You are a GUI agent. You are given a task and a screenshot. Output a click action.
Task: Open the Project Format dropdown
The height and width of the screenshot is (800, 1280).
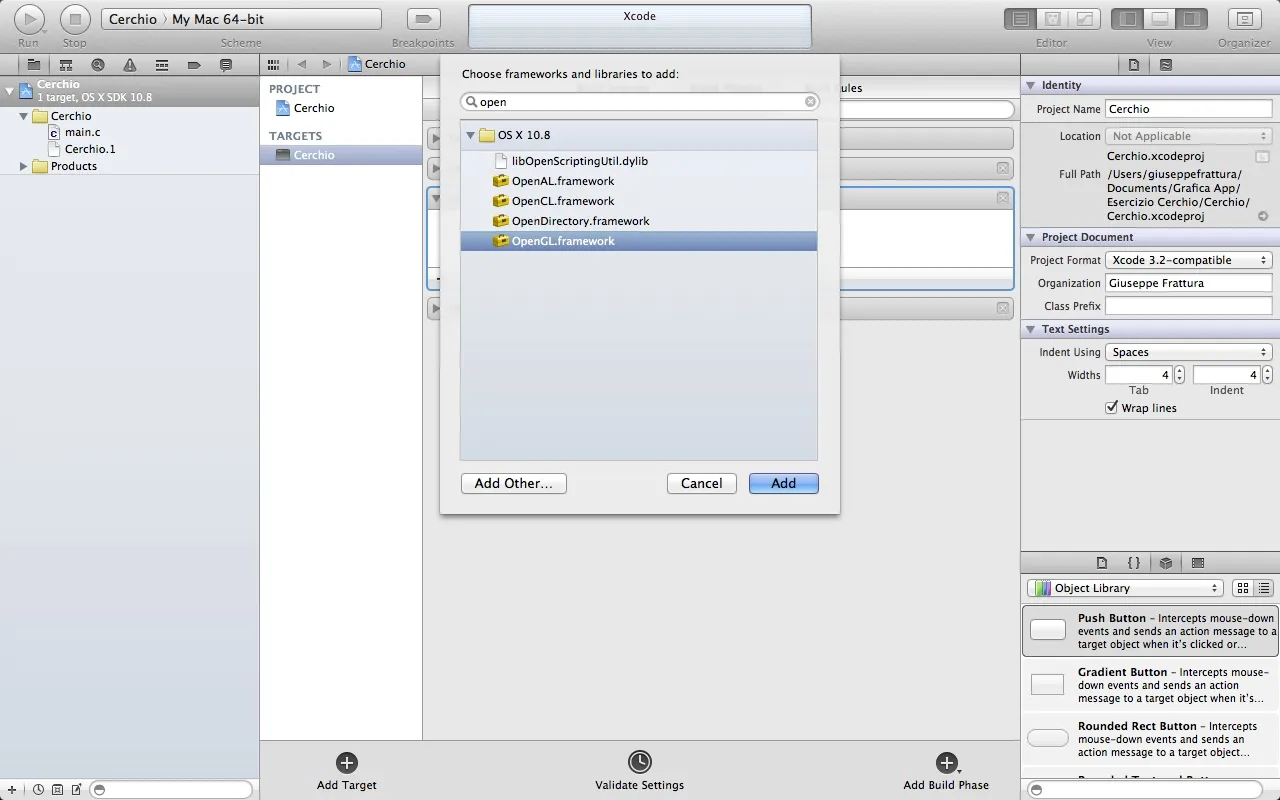tap(1189, 260)
